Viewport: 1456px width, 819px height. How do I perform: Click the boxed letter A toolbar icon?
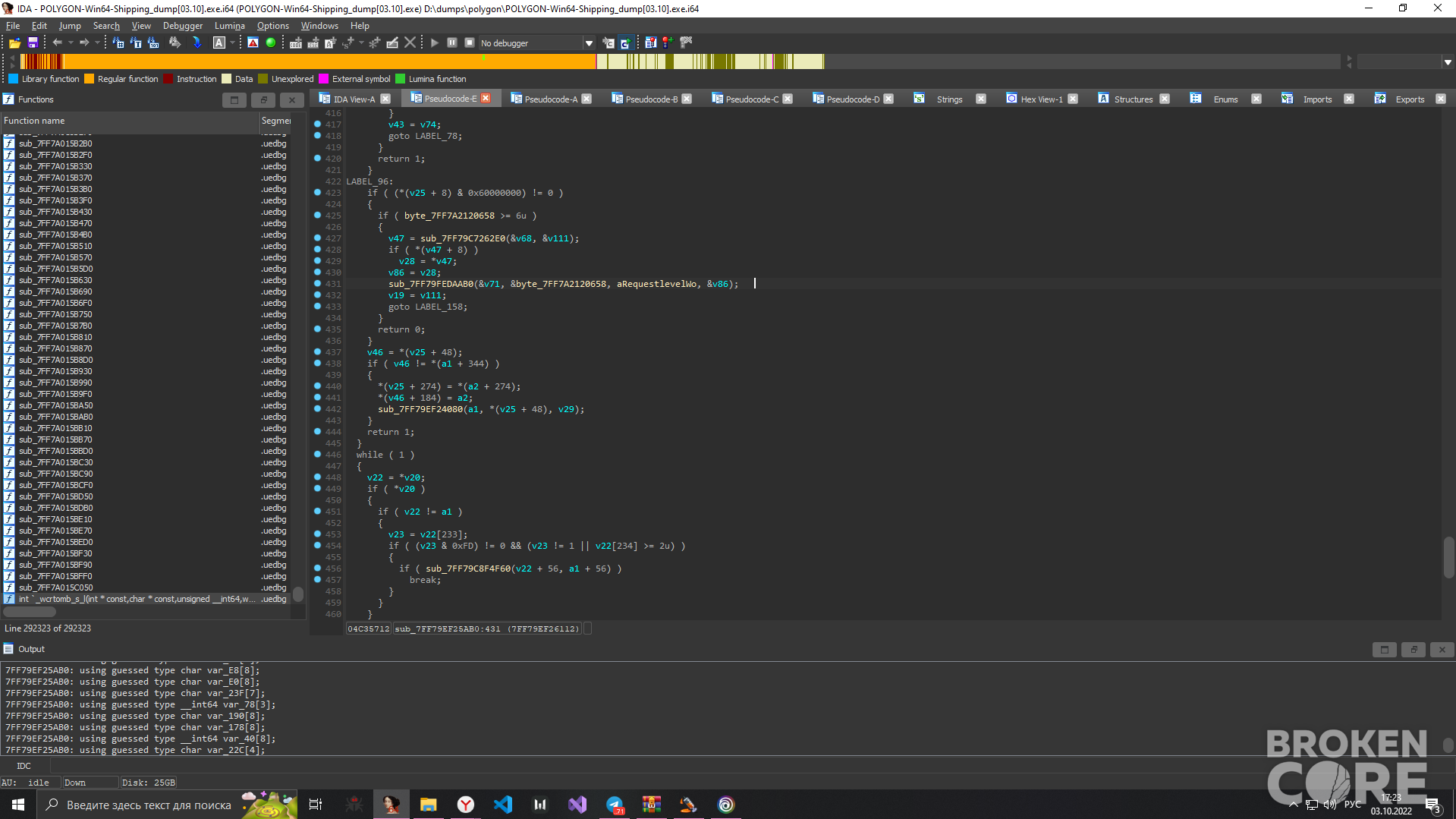[219, 43]
